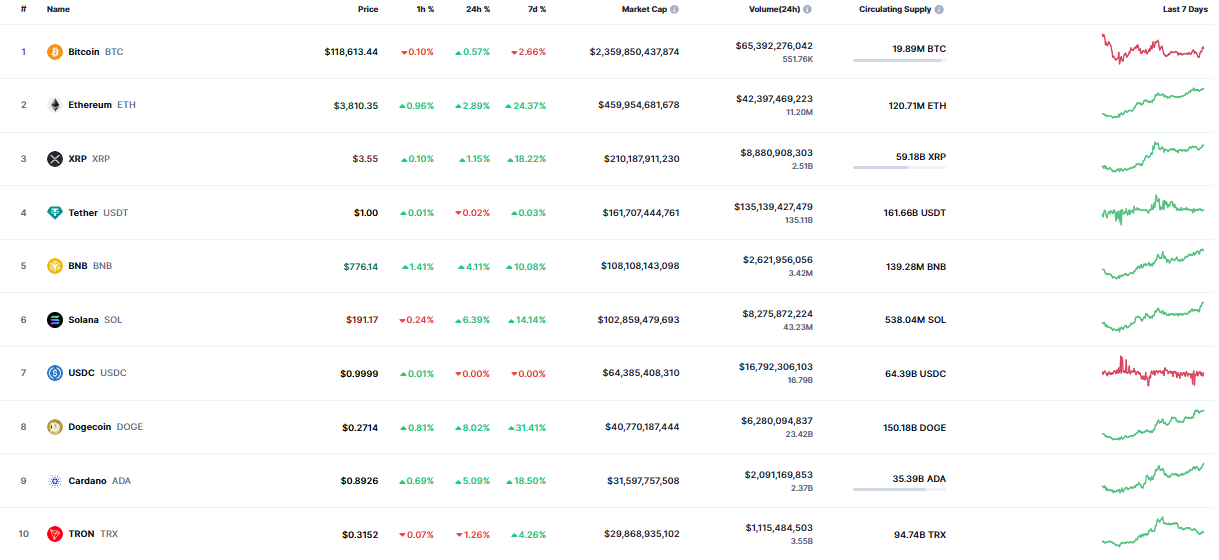This screenshot has height=560, width=1219.
Task: Sort by Circulating Supply column header
Action: coord(894,9)
